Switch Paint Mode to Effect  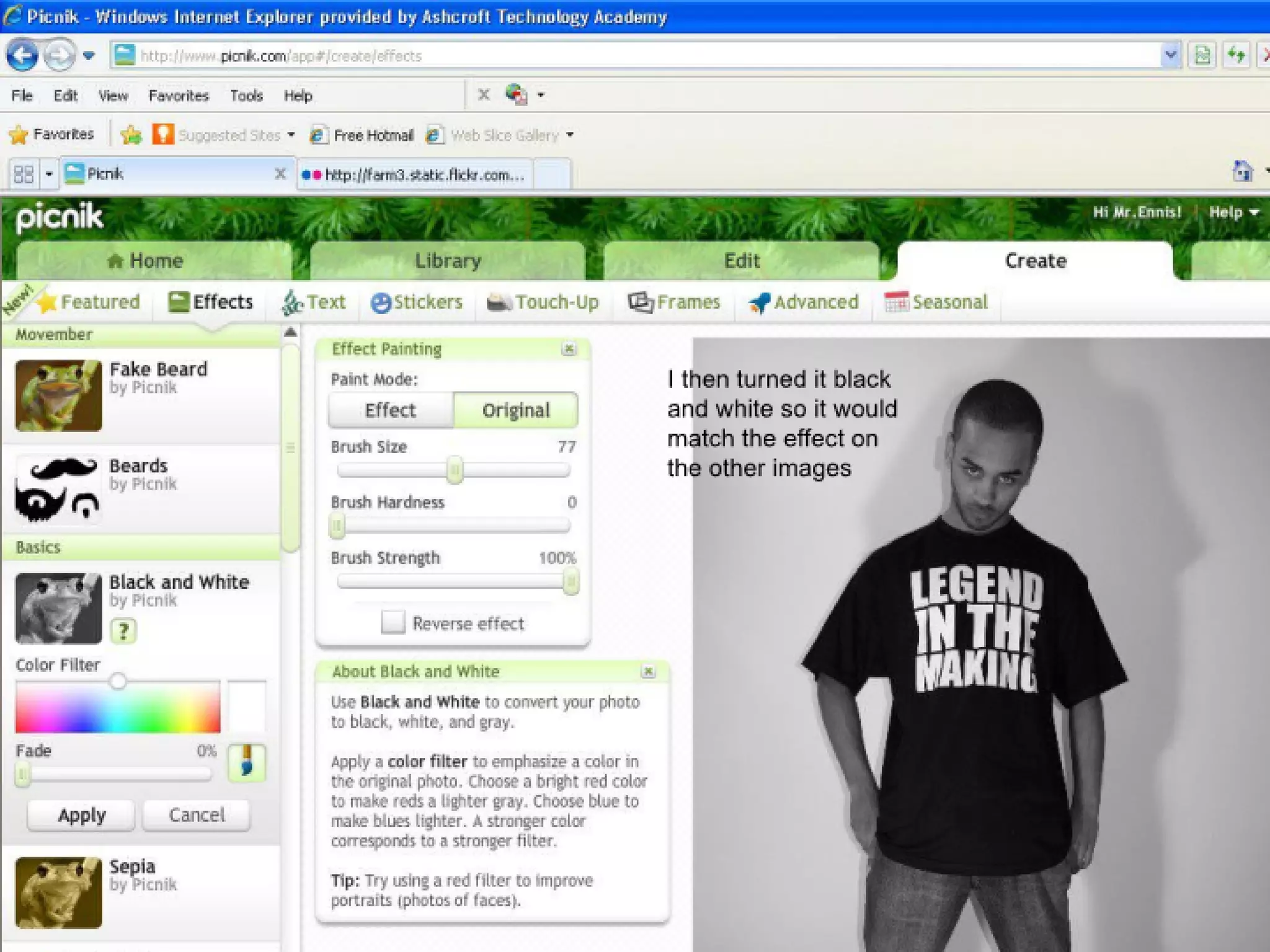coord(391,410)
